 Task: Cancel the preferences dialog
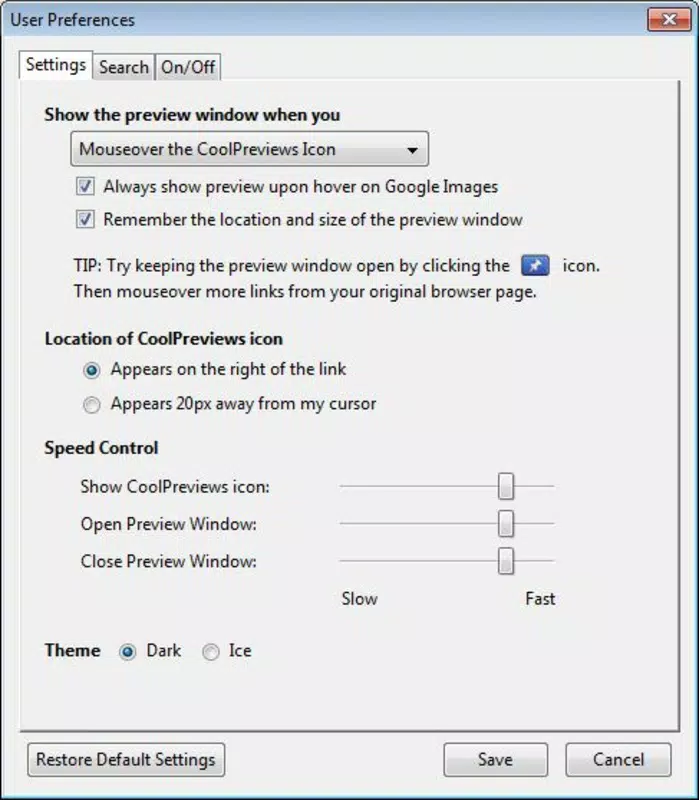click(x=618, y=760)
